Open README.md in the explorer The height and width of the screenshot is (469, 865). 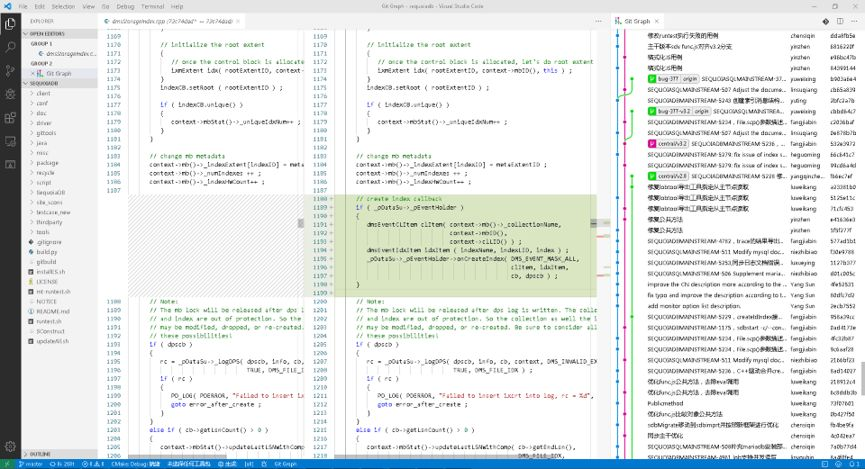(52, 311)
